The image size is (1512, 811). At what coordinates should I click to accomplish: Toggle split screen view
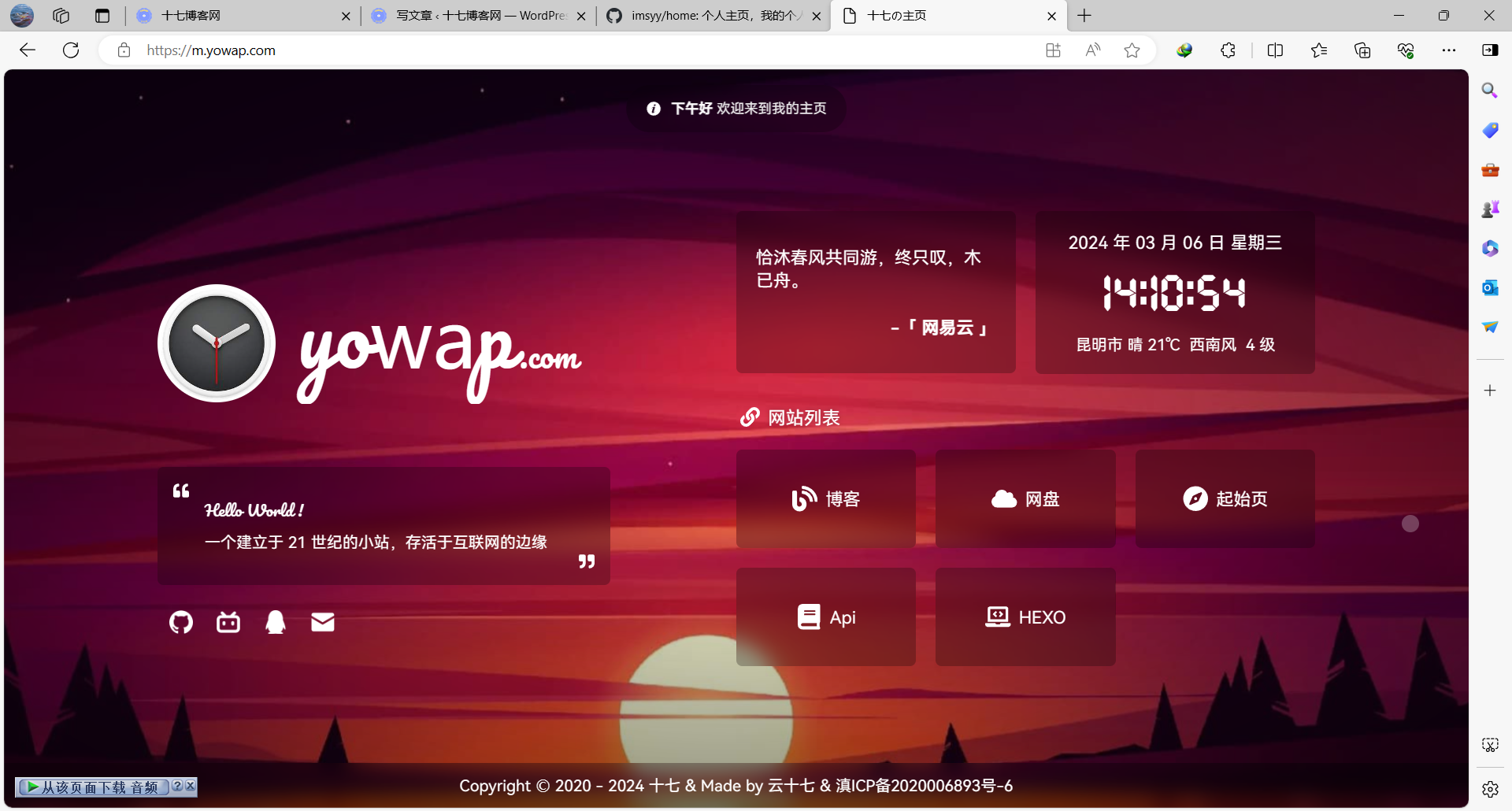point(1275,50)
